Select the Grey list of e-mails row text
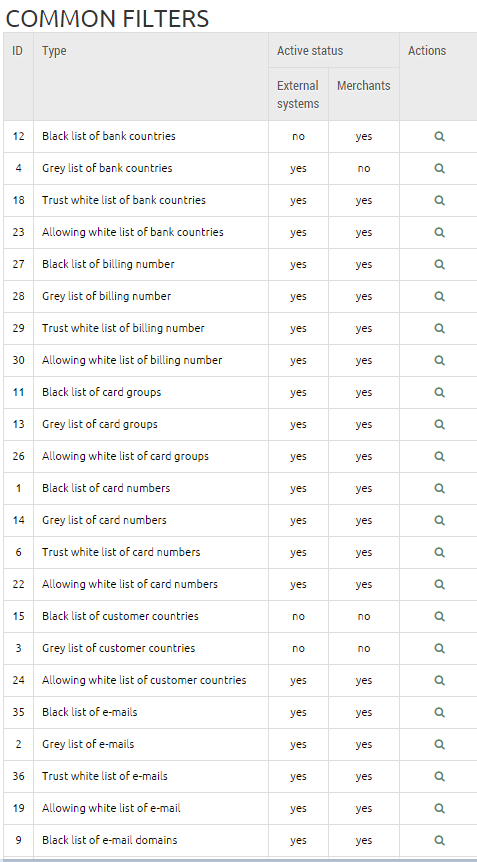 [x=88, y=744]
